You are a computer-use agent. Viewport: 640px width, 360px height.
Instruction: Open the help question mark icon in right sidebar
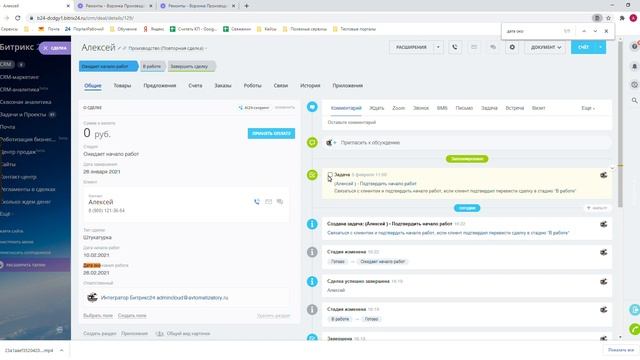click(x=634, y=47)
